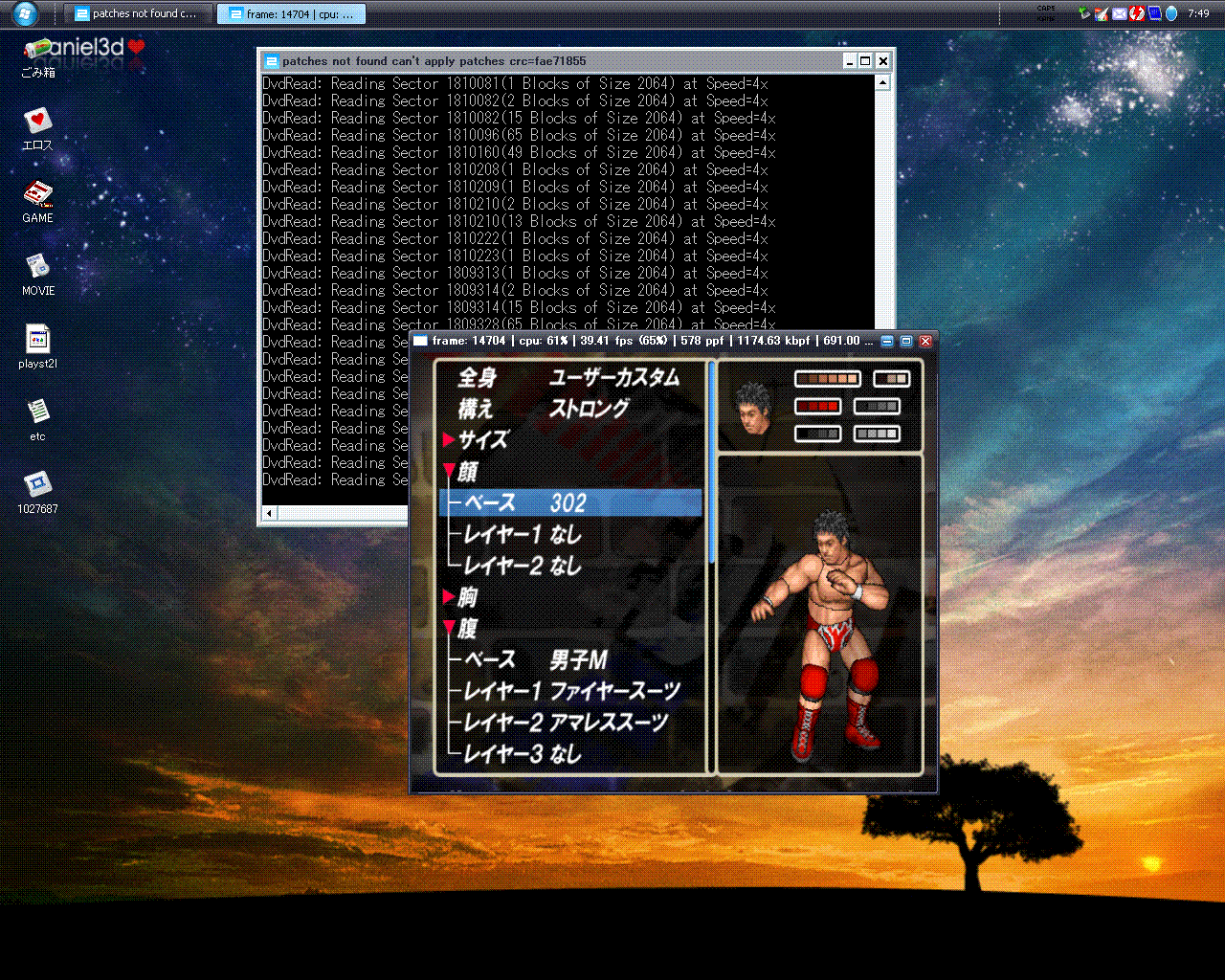Viewport: 1225px width, 980px height.
Task: Switch to 'frame: 14704' taskbar window
Action: [x=291, y=13]
